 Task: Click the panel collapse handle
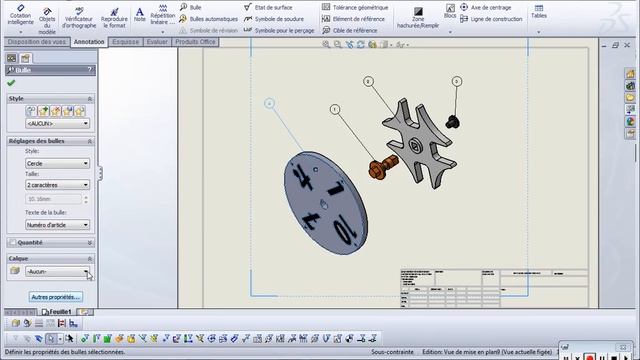coord(100,173)
